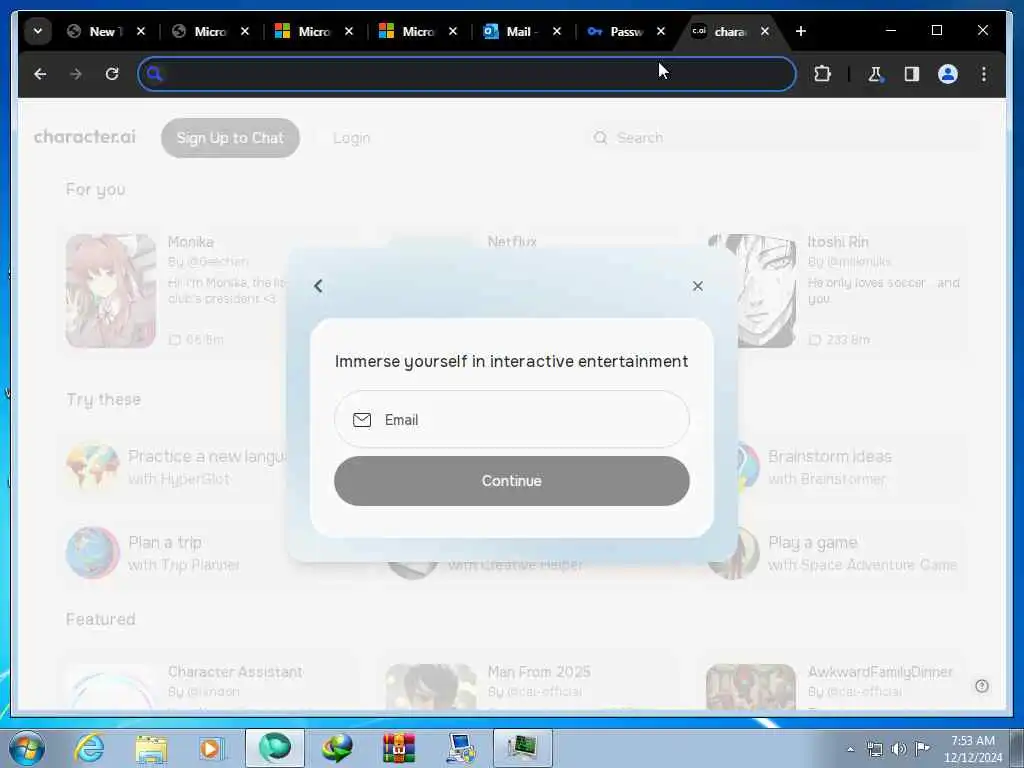
Task: Switch to the Passw tab
Action: (x=625, y=31)
